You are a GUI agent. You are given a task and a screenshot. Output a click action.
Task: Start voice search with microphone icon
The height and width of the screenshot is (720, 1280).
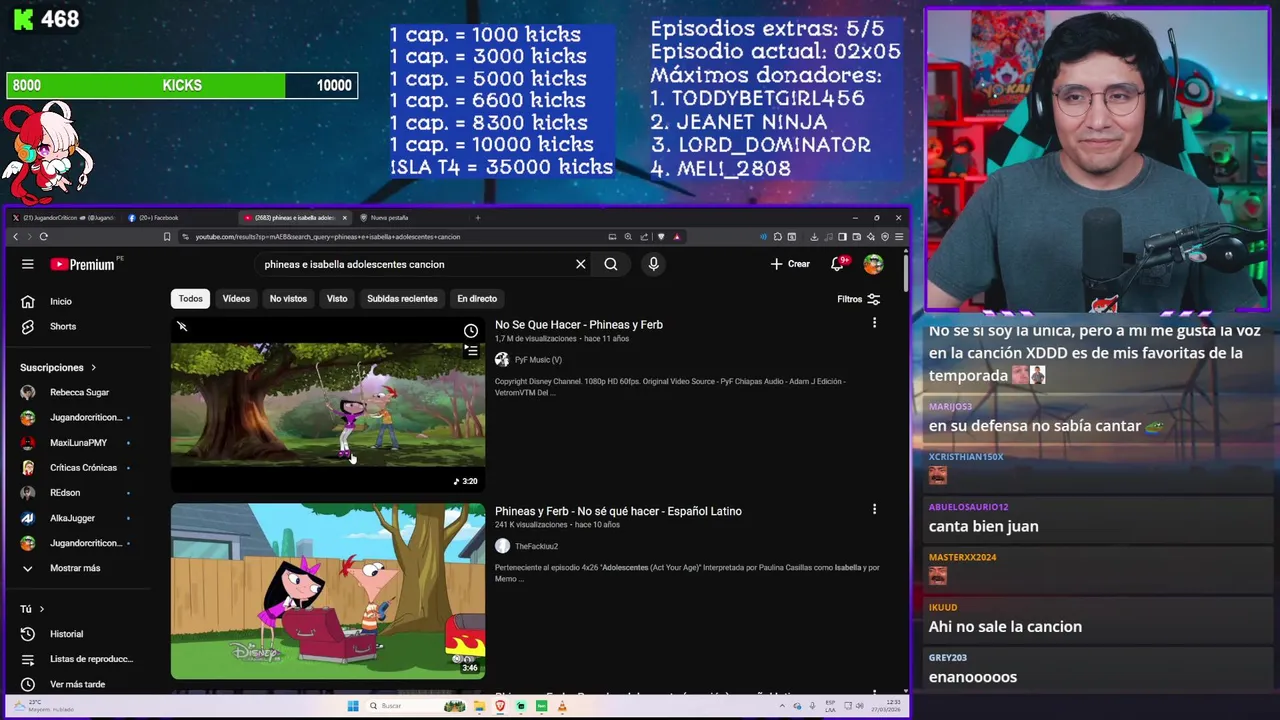coord(653,264)
